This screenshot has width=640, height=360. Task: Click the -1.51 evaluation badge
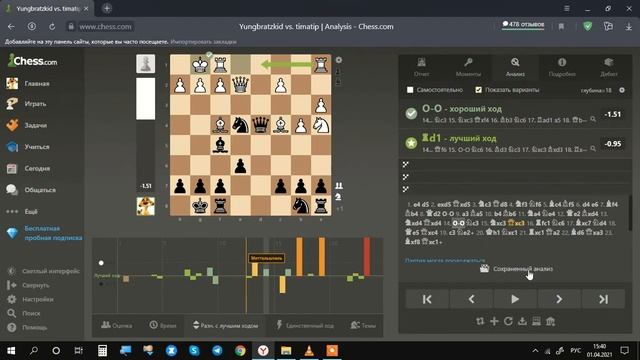[613, 114]
